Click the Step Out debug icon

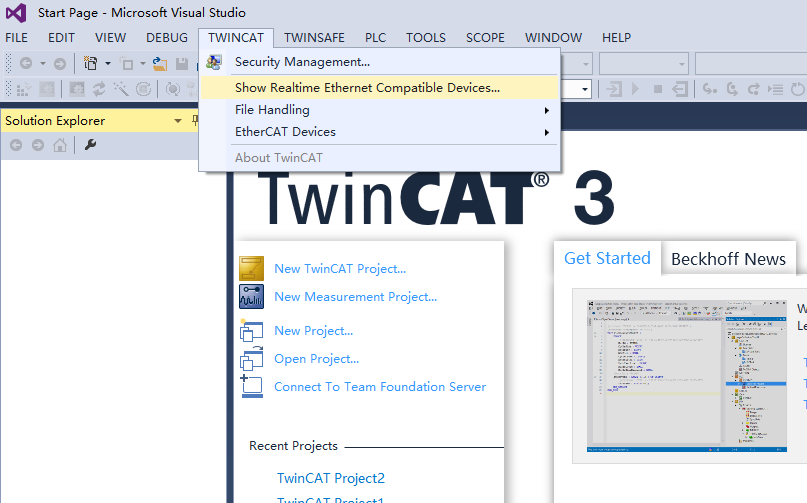point(753,90)
